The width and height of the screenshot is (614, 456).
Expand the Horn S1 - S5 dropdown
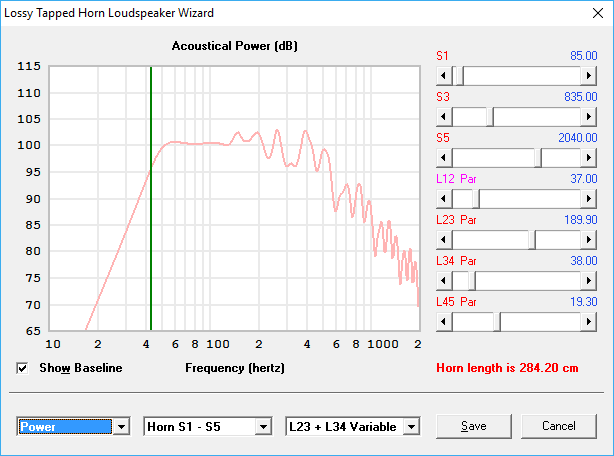[x=263, y=426]
